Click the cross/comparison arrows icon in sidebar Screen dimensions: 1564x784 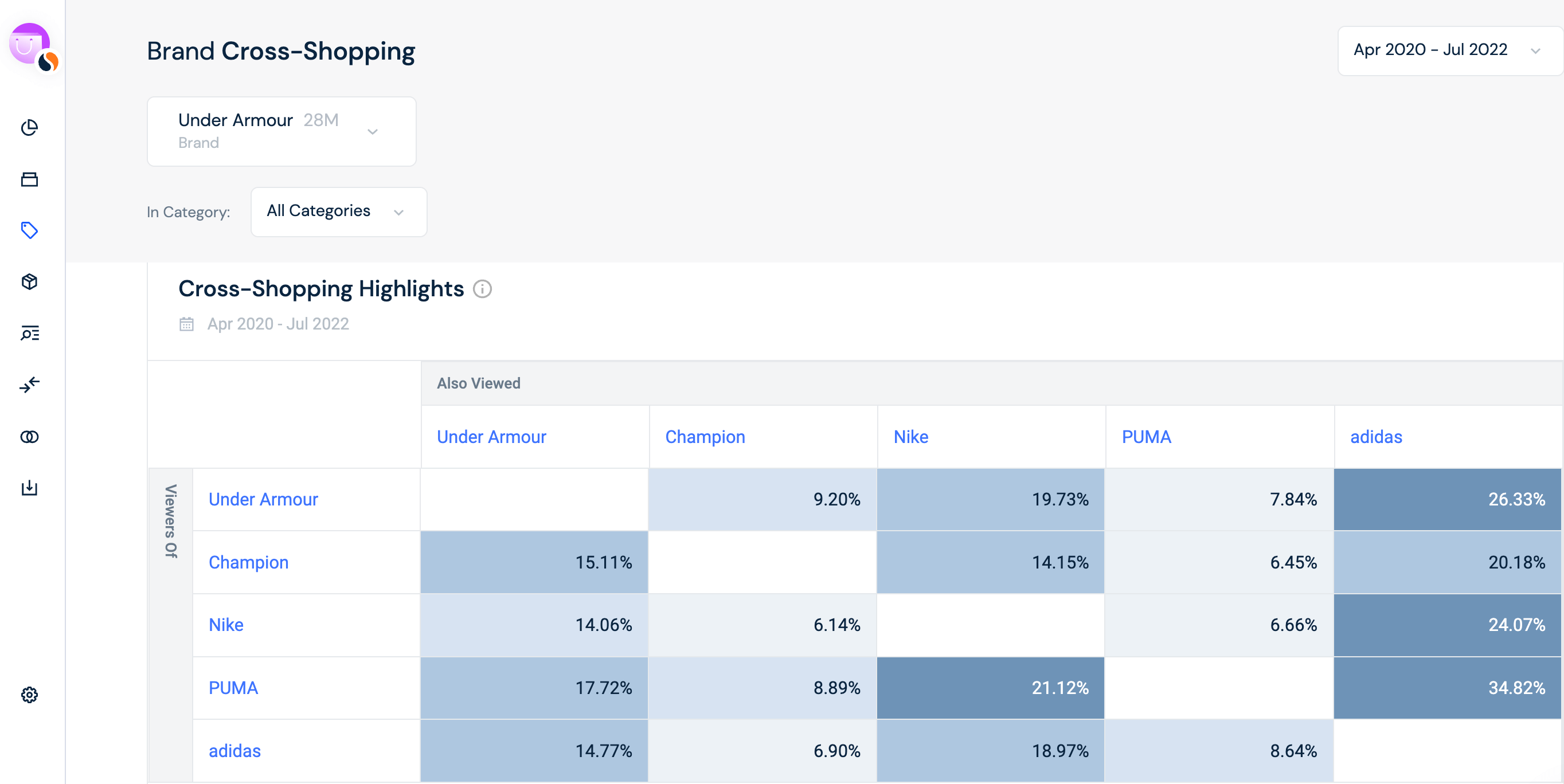(x=30, y=384)
